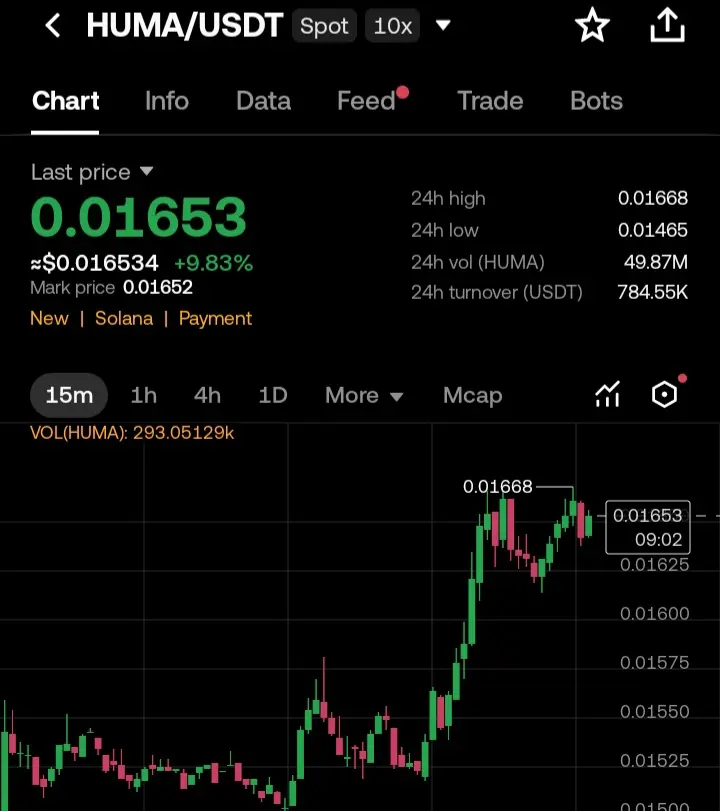Open the Bots tab

(x=596, y=101)
